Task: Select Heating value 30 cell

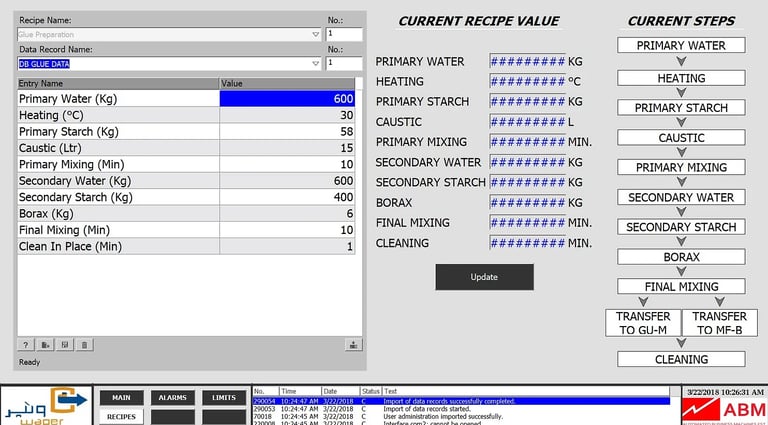Action: pos(287,115)
